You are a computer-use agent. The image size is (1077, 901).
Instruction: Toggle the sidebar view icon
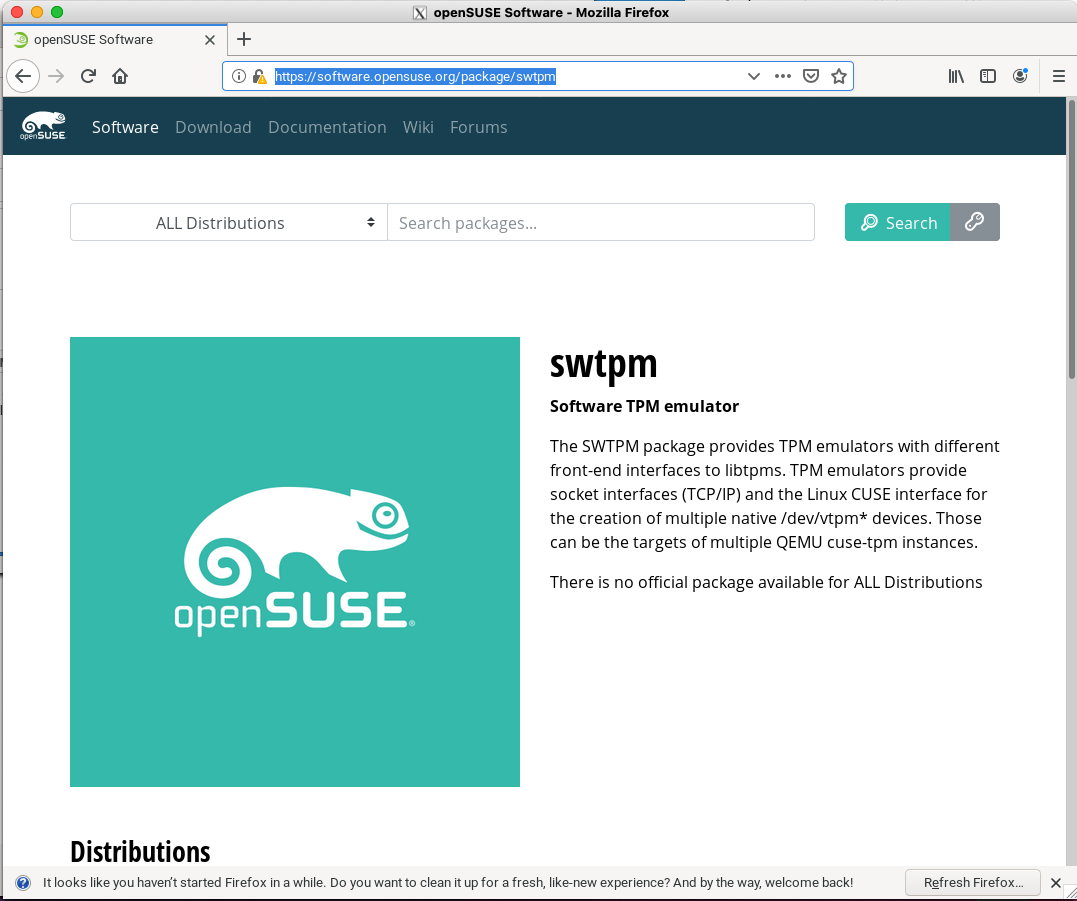988,76
